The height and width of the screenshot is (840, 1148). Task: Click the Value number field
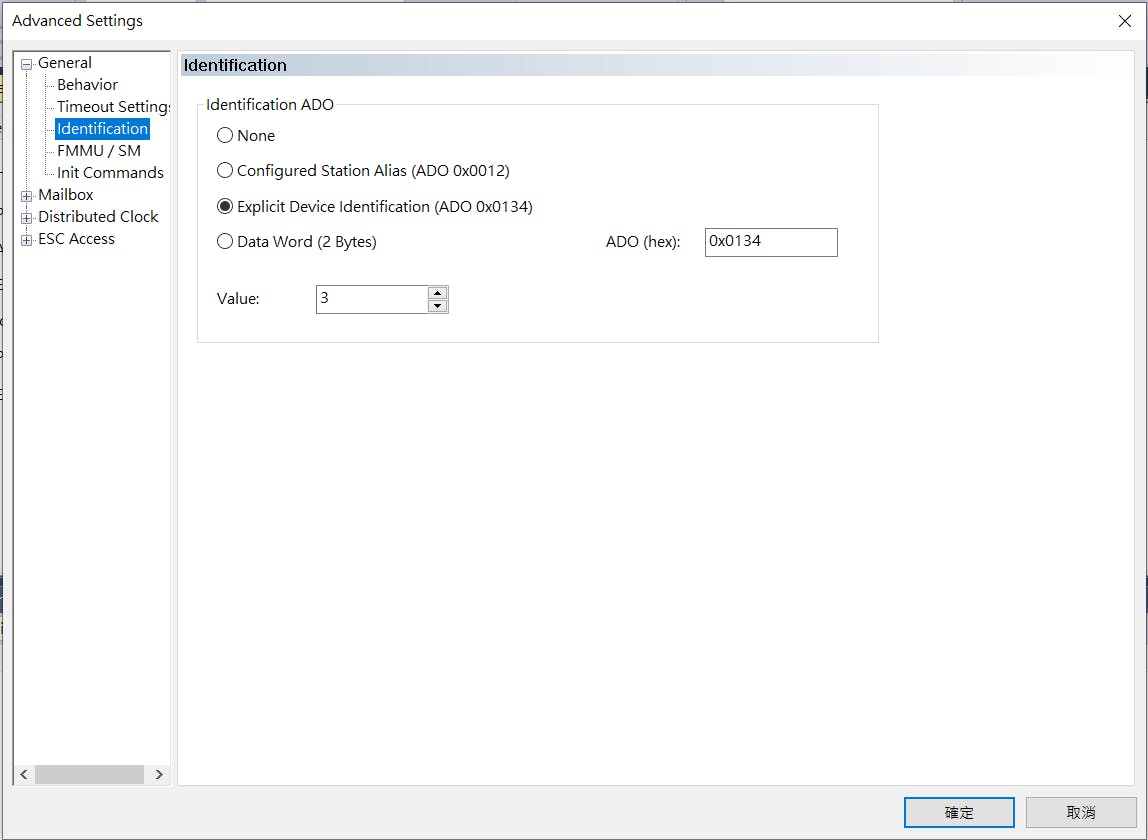(x=371, y=299)
